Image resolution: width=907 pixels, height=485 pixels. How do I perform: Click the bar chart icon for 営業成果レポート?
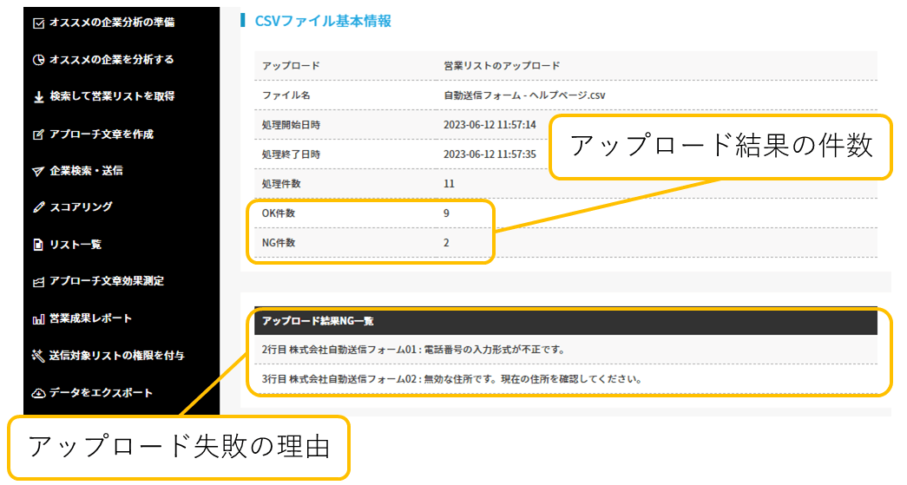tap(39, 319)
